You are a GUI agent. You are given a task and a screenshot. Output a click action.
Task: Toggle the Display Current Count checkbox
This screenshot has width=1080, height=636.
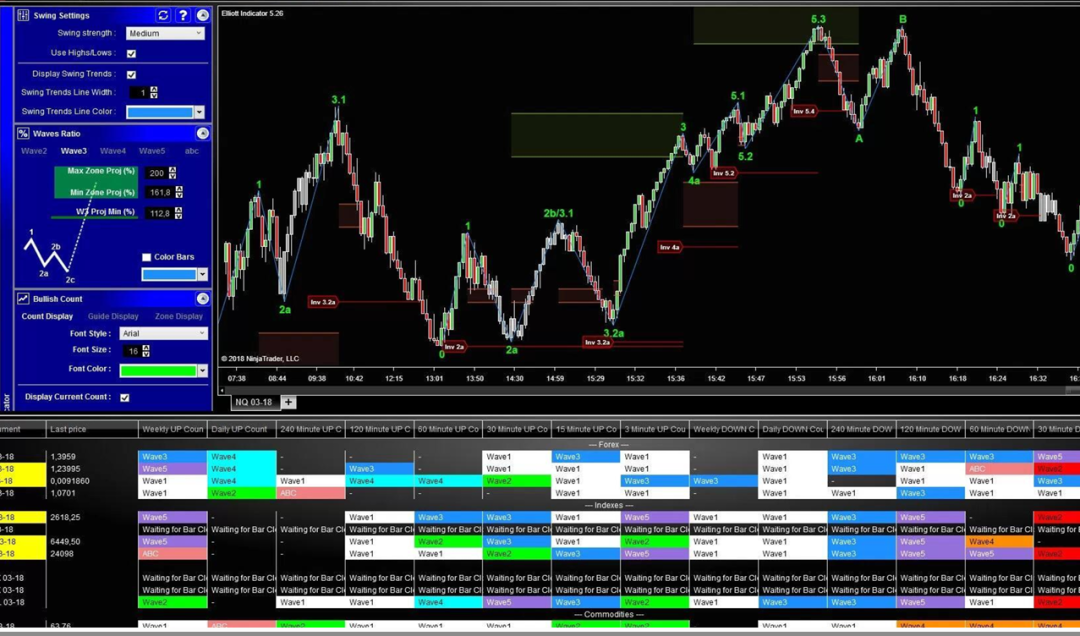125,398
